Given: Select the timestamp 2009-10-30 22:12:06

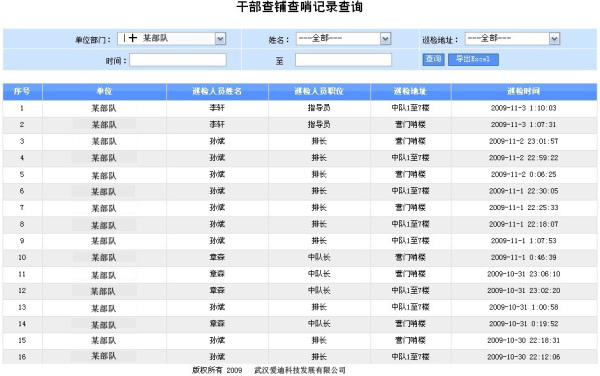Looking at the screenshot, I should pos(523,357).
